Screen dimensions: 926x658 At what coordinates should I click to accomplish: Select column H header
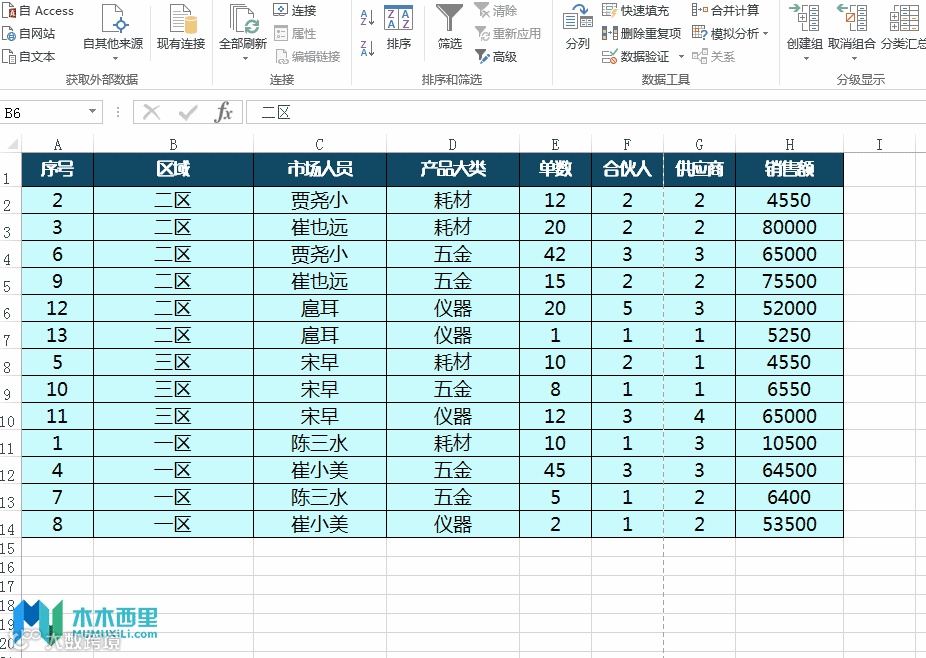pyautogui.click(x=790, y=145)
